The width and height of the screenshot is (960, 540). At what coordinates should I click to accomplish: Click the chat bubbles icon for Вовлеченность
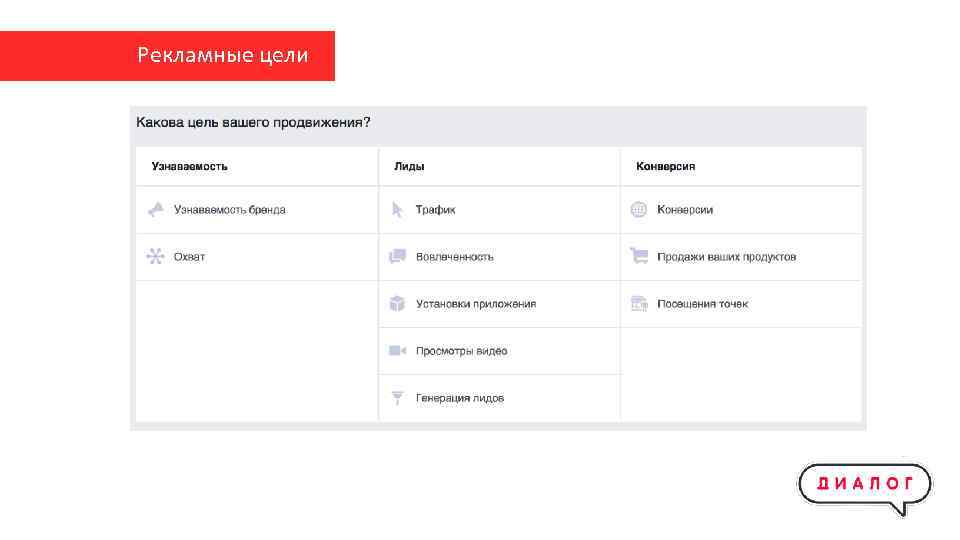click(x=397, y=257)
